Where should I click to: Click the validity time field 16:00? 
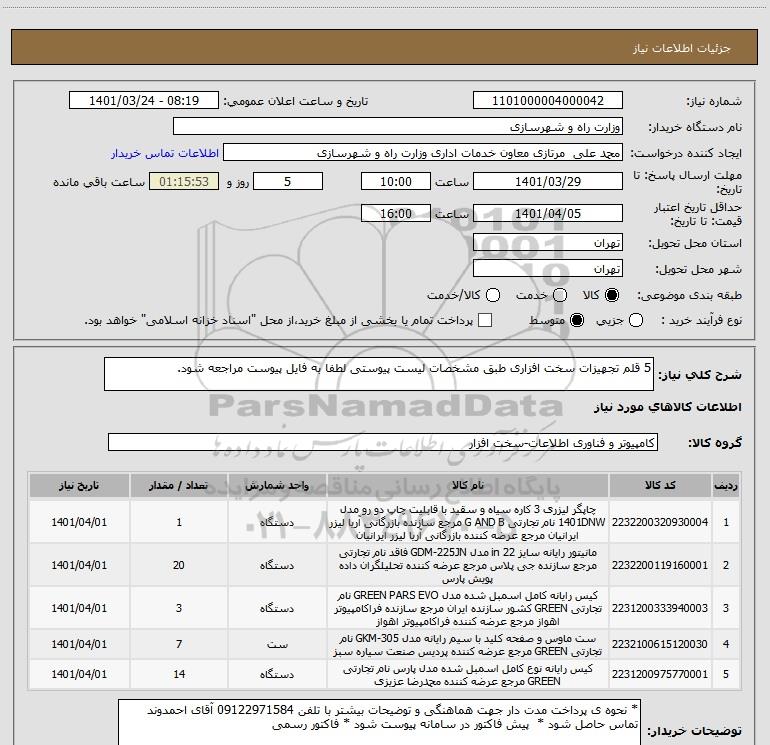(396, 213)
